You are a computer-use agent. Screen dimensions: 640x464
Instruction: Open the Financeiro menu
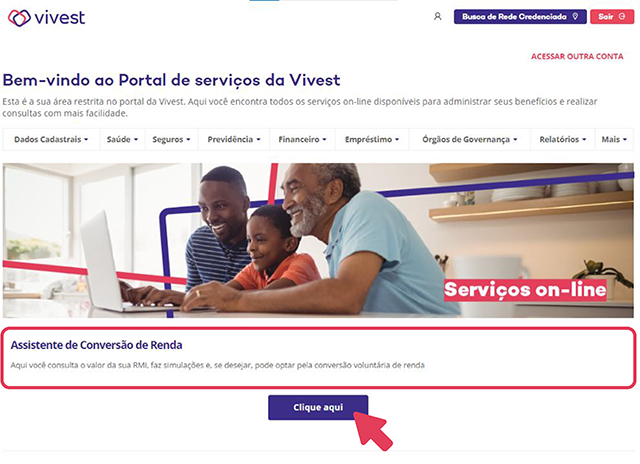click(302, 140)
